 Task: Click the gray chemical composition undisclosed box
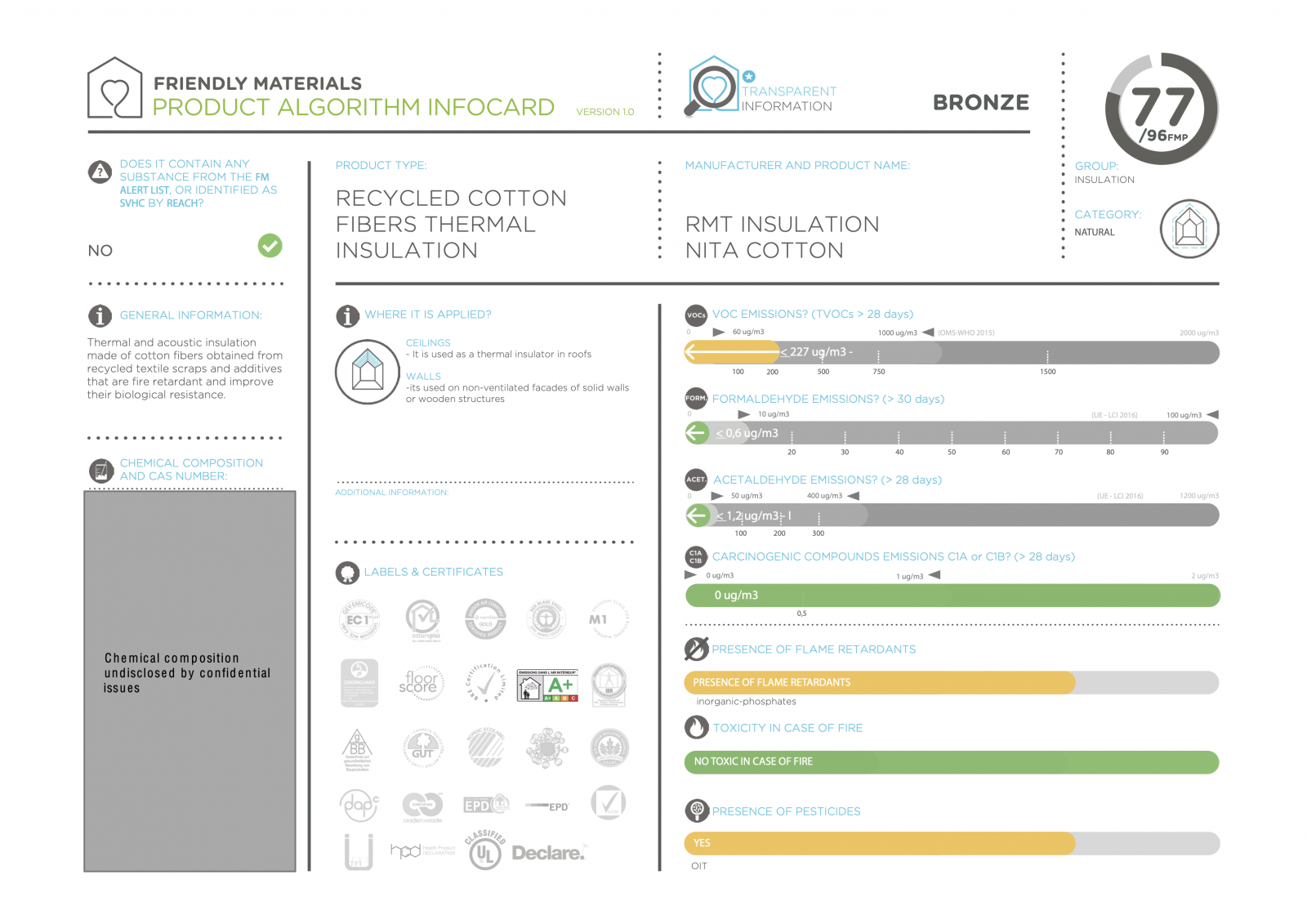(x=190, y=681)
